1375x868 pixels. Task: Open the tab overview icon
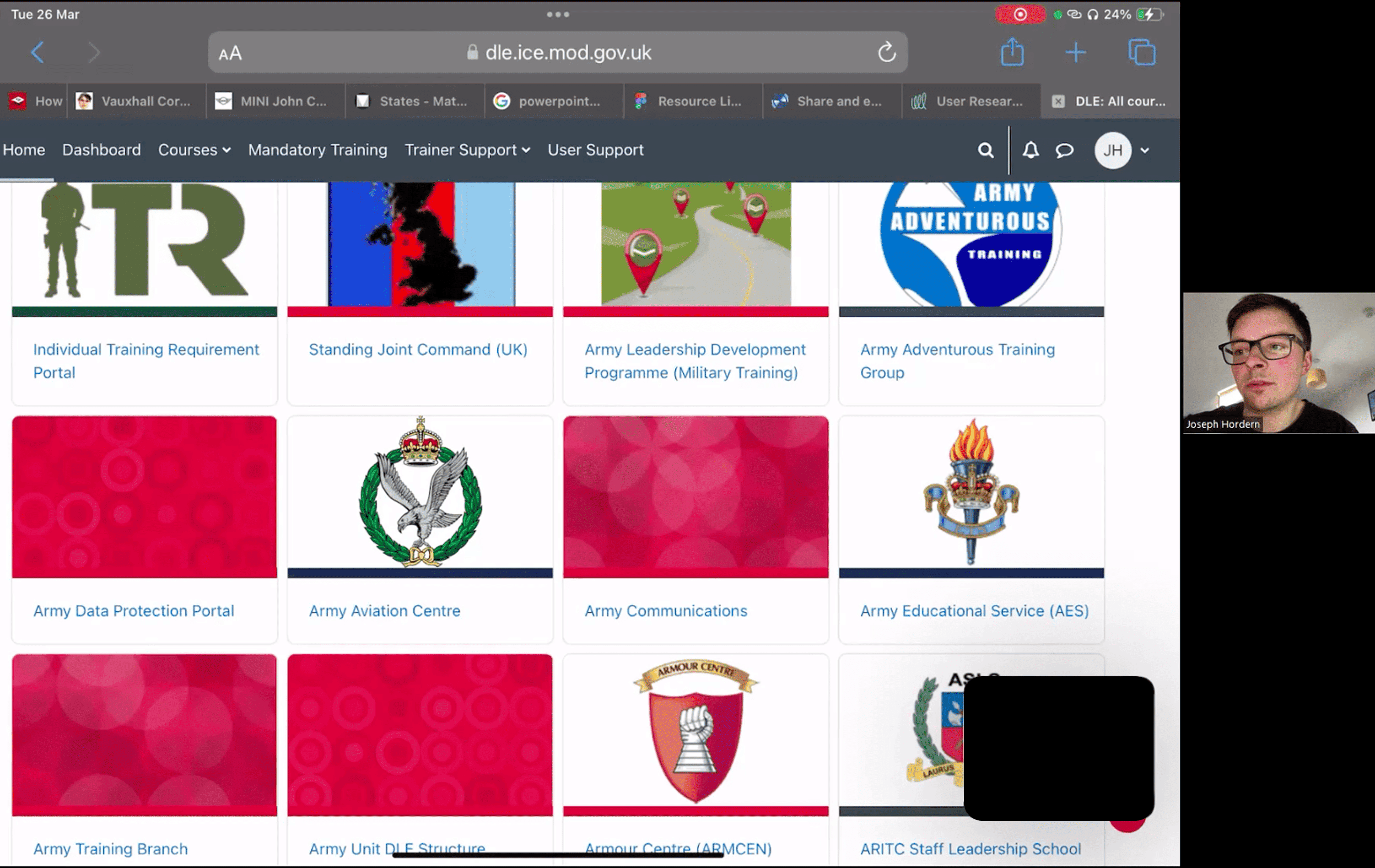pos(1142,53)
